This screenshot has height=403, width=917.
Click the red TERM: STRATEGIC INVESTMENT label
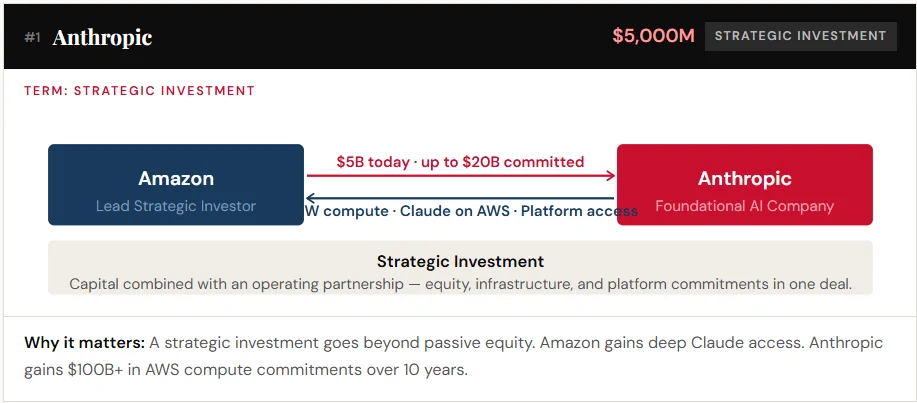[139, 91]
